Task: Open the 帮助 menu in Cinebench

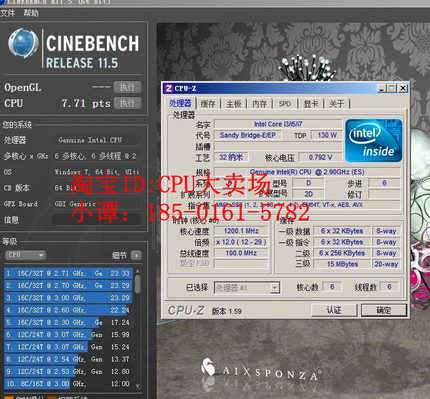Action: (31, 13)
